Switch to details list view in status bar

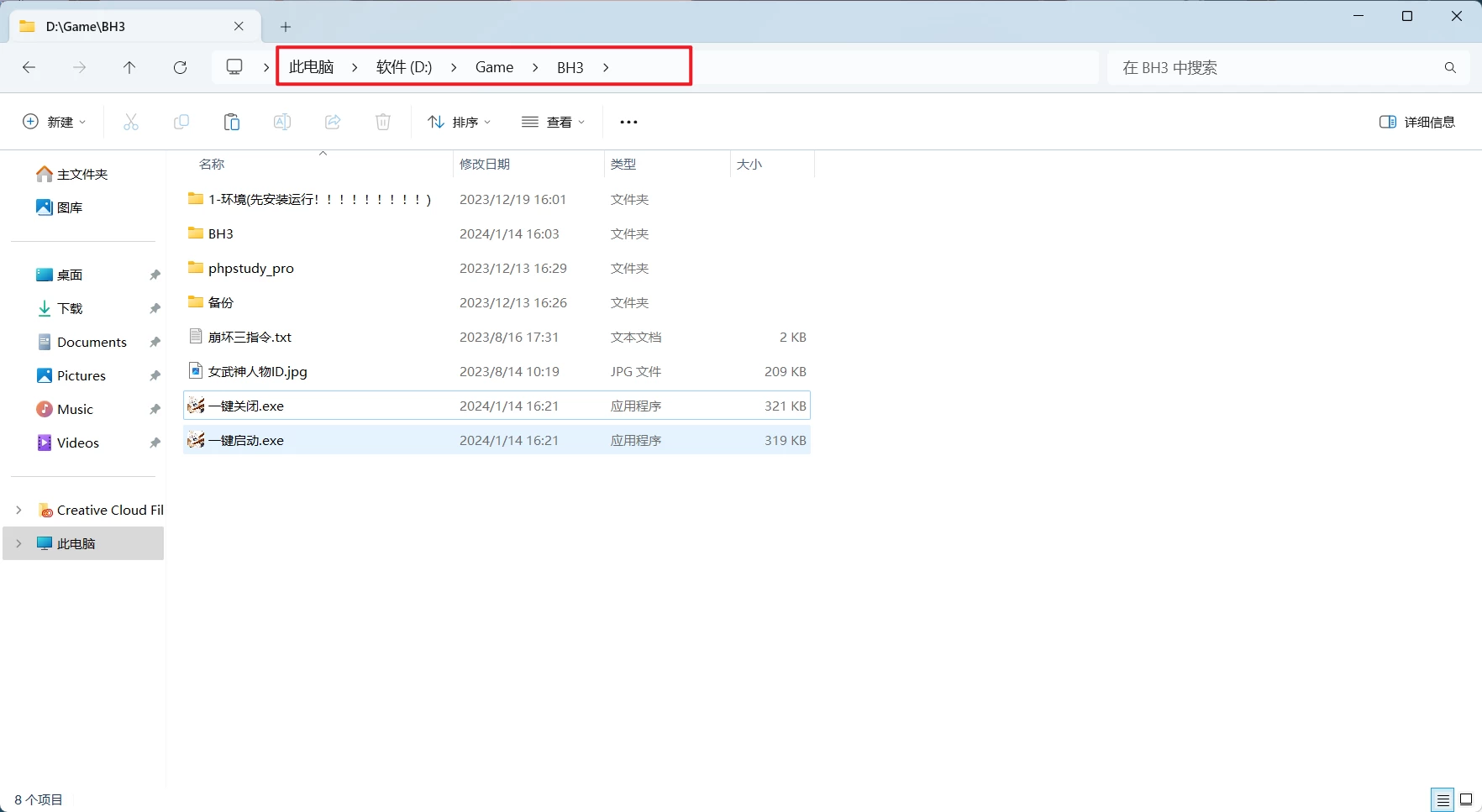pos(1443,799)
